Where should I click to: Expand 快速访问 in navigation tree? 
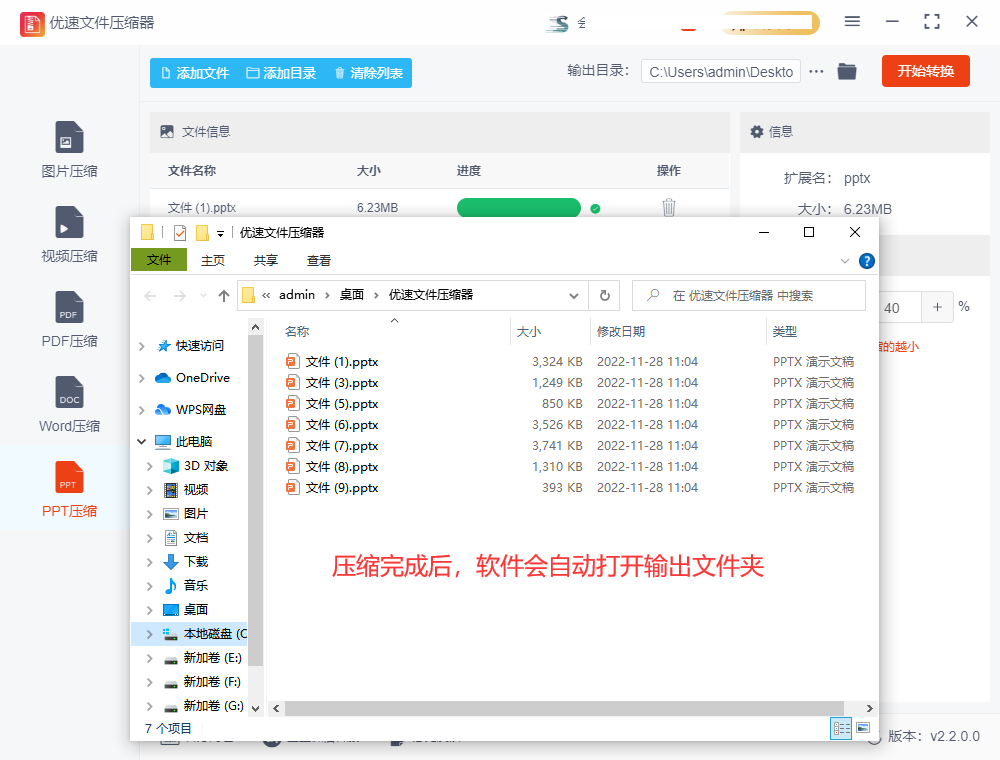pos(142,346)
